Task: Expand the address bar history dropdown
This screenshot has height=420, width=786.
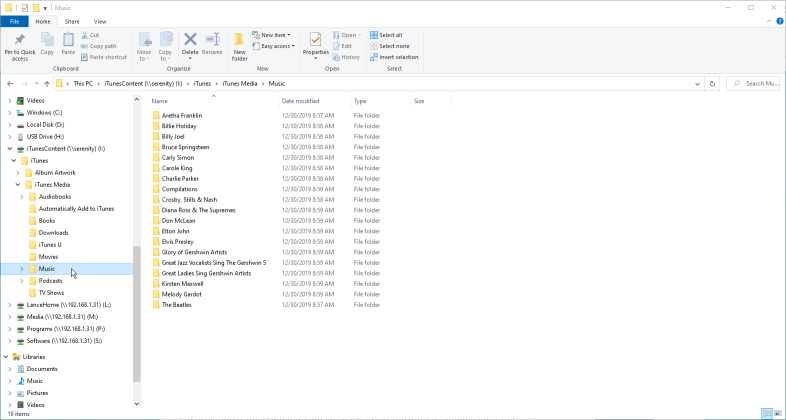Action: 697,84
